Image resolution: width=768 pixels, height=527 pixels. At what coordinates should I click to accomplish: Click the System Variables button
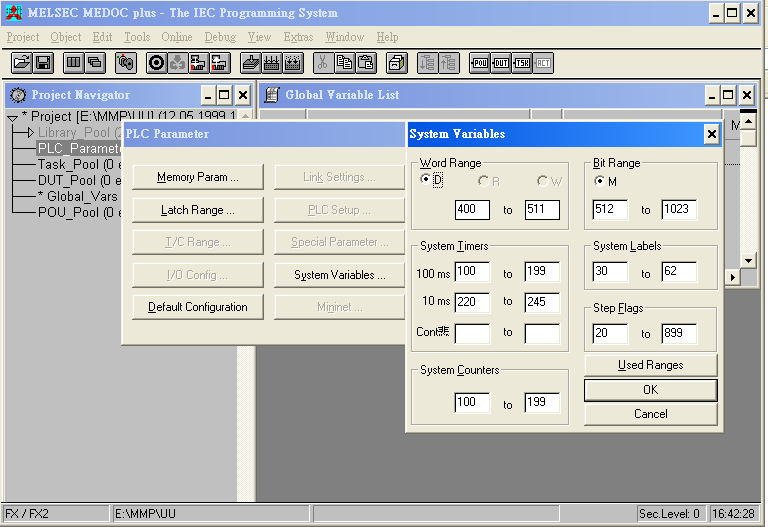pos(339,275)
